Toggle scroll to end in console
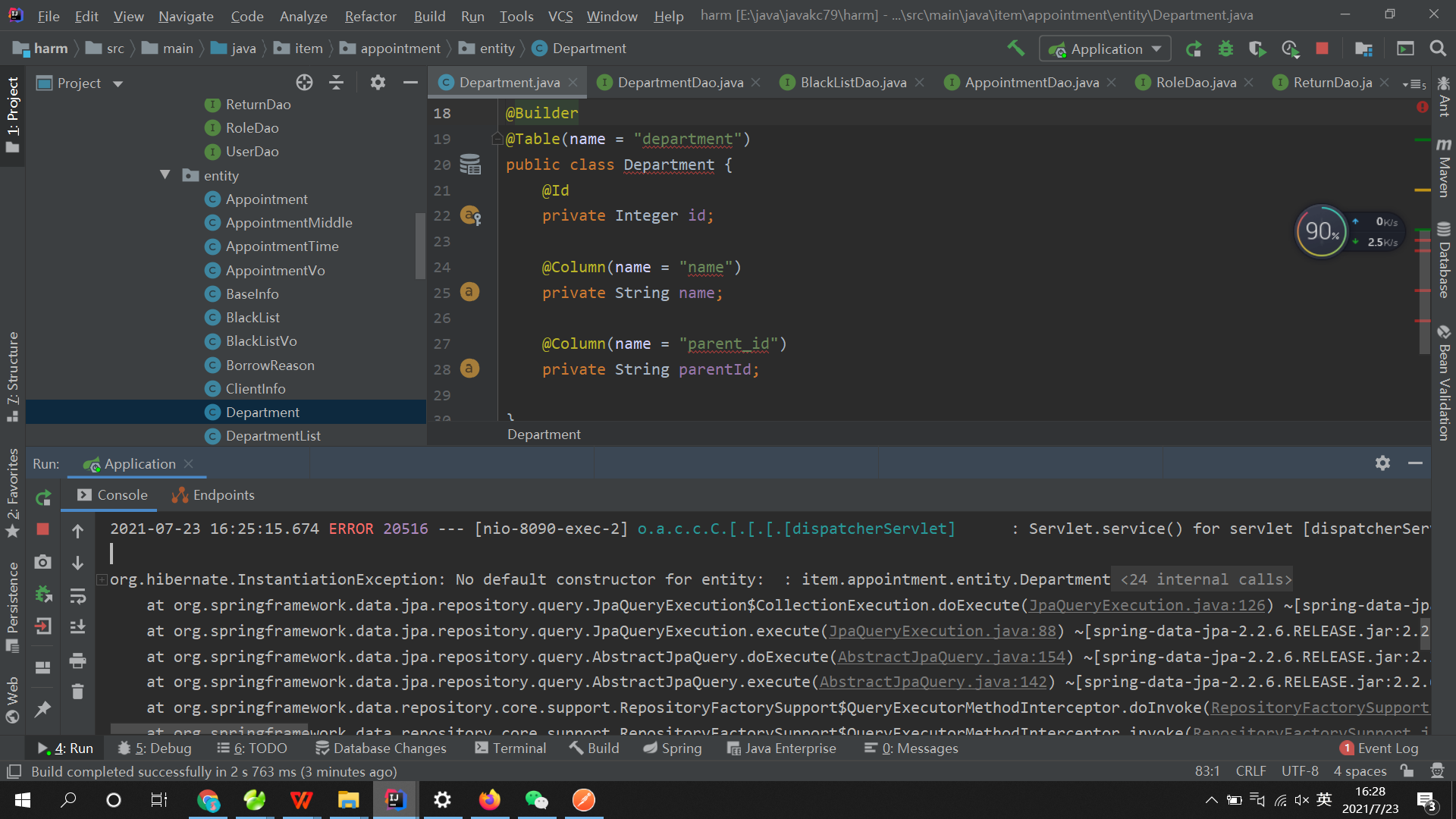This screenshot has width=1456, height=819. [77, 627]
